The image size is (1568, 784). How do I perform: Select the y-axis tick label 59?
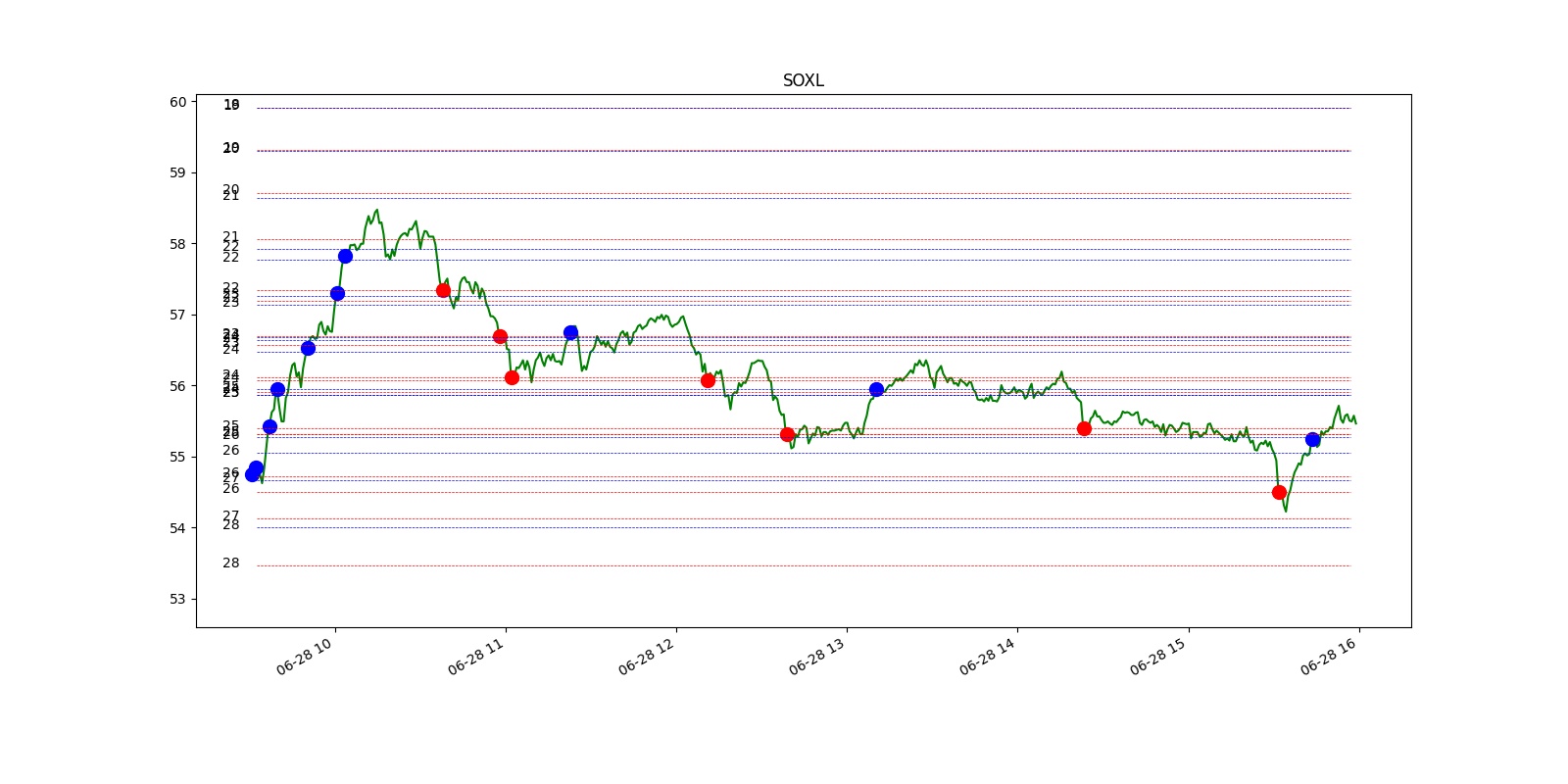pyautogui.click(x=177, y=172)
